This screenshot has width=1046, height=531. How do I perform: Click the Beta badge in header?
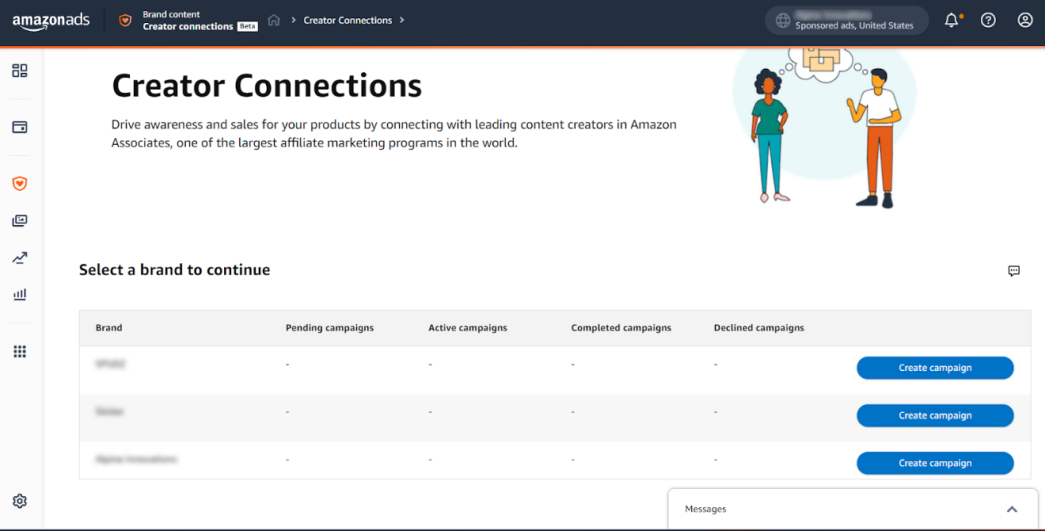pyautogui.click(x=247, y=27)
